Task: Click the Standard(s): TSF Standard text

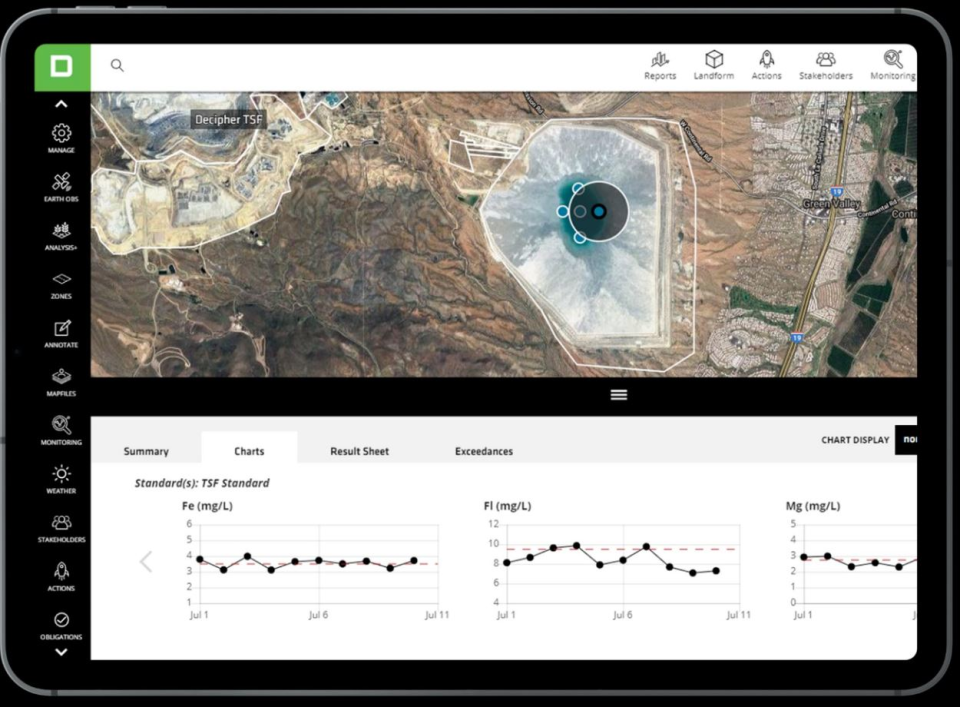Action: (x=202, y=483)
